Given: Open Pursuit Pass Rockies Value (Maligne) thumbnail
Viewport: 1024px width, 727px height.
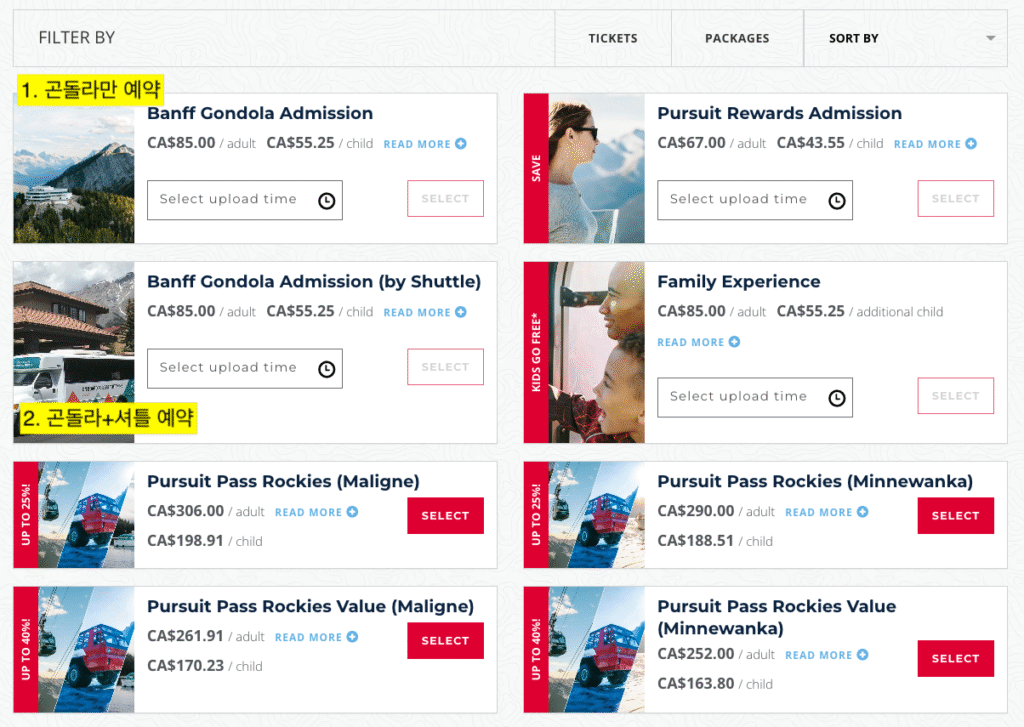Looking at the screenshot, I should (86, 649).
